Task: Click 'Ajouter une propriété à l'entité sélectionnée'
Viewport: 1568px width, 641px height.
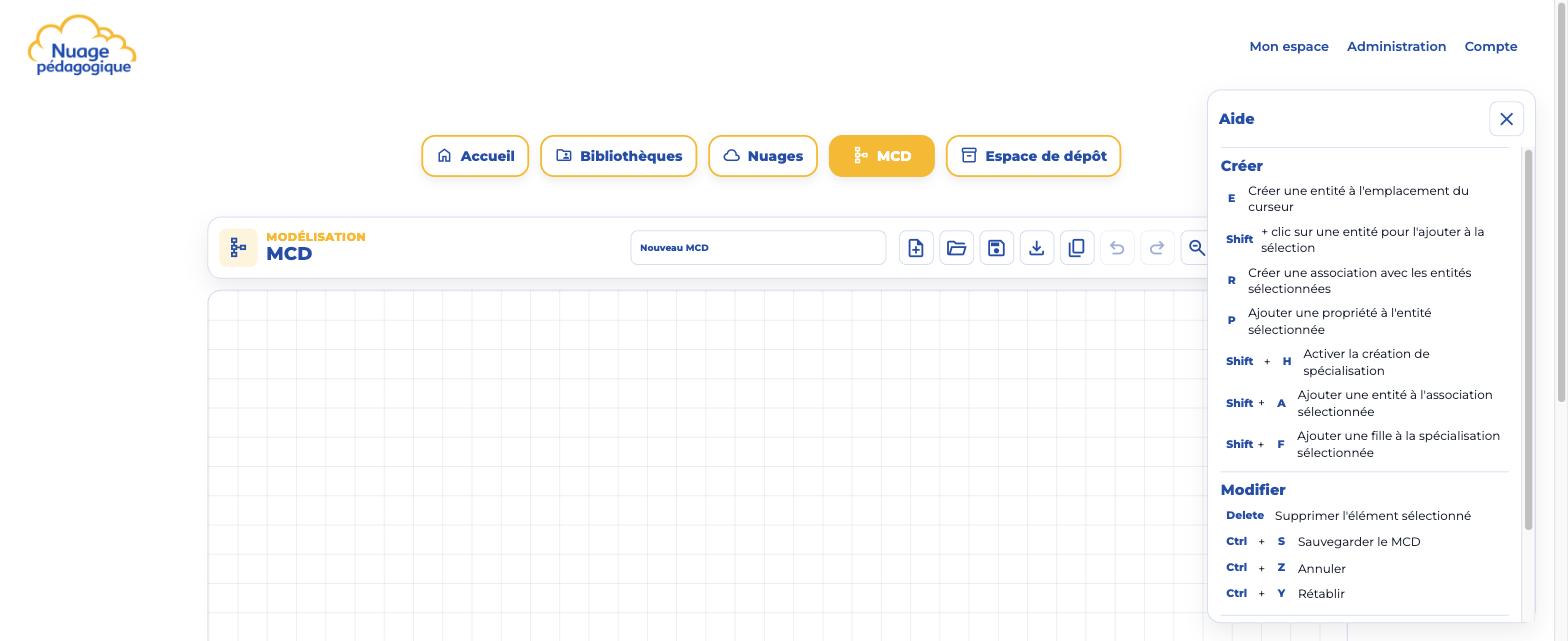Action: pyautogui.click(x=1339, y=321)
